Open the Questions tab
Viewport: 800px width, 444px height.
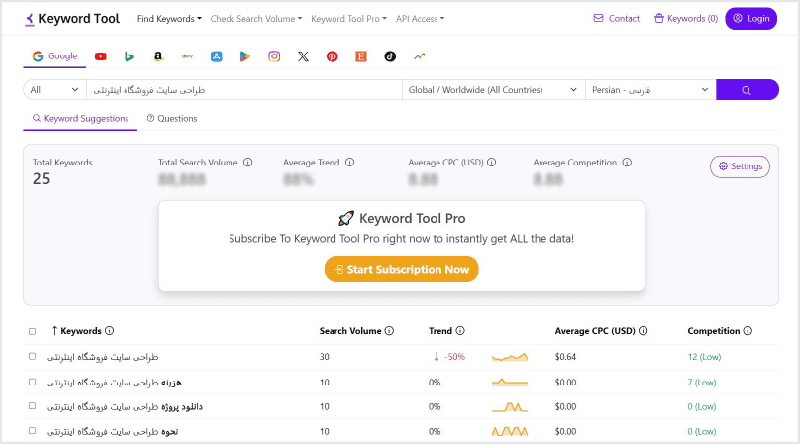tap(172, 118)
